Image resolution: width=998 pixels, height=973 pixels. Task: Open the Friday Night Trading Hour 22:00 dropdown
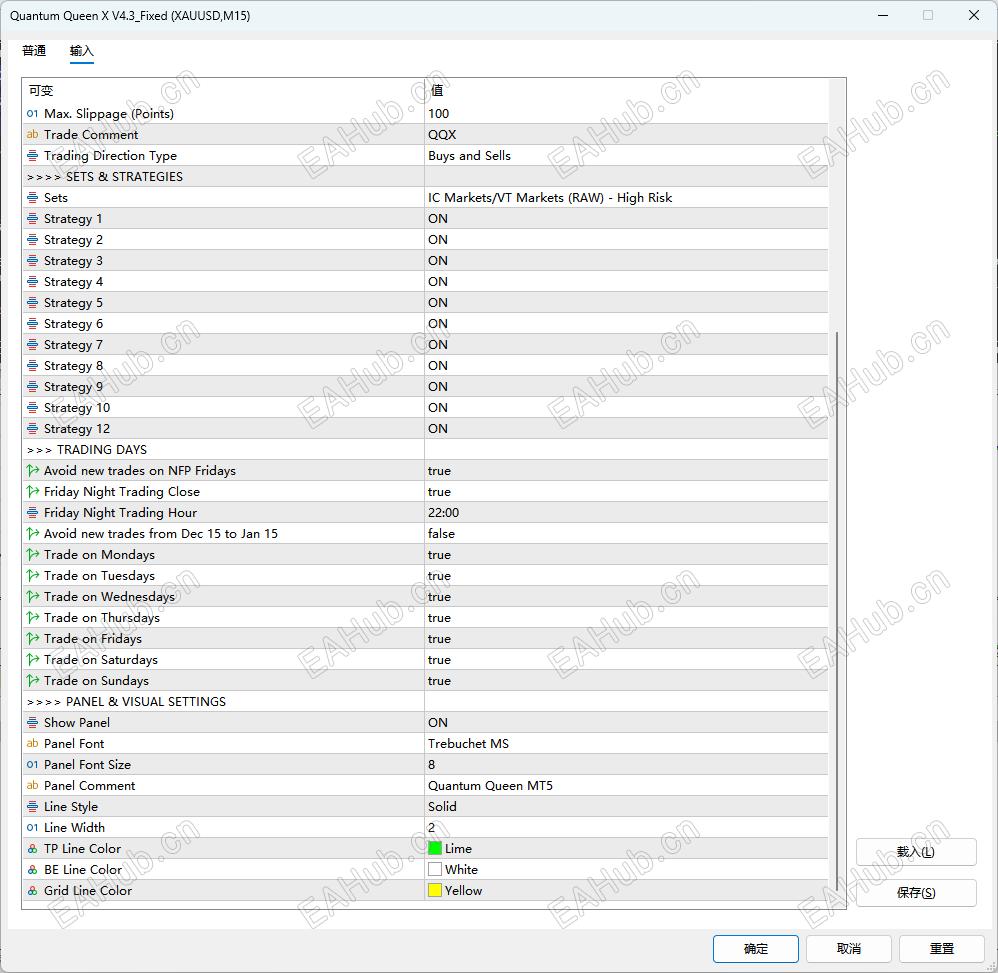point(626,513)
